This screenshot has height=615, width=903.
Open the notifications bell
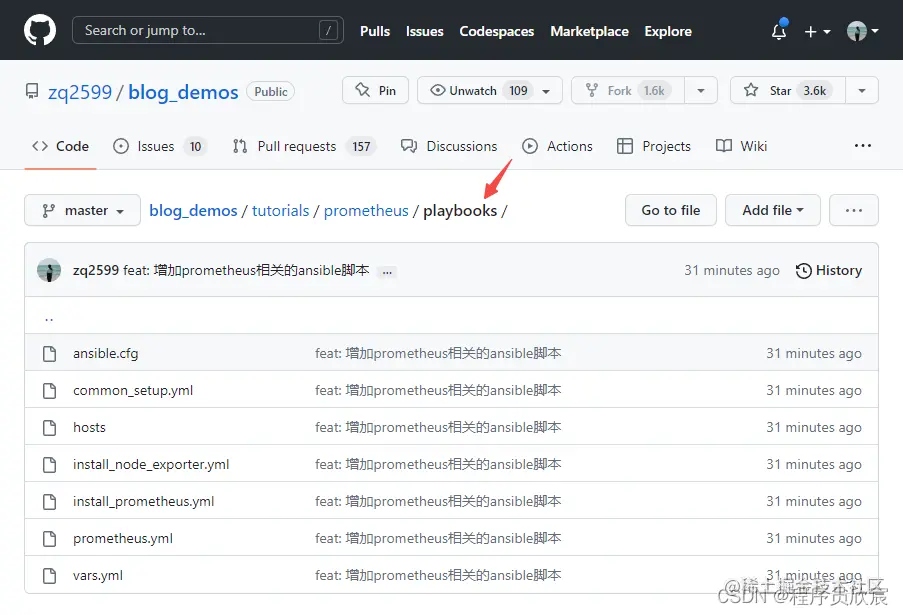779,31
